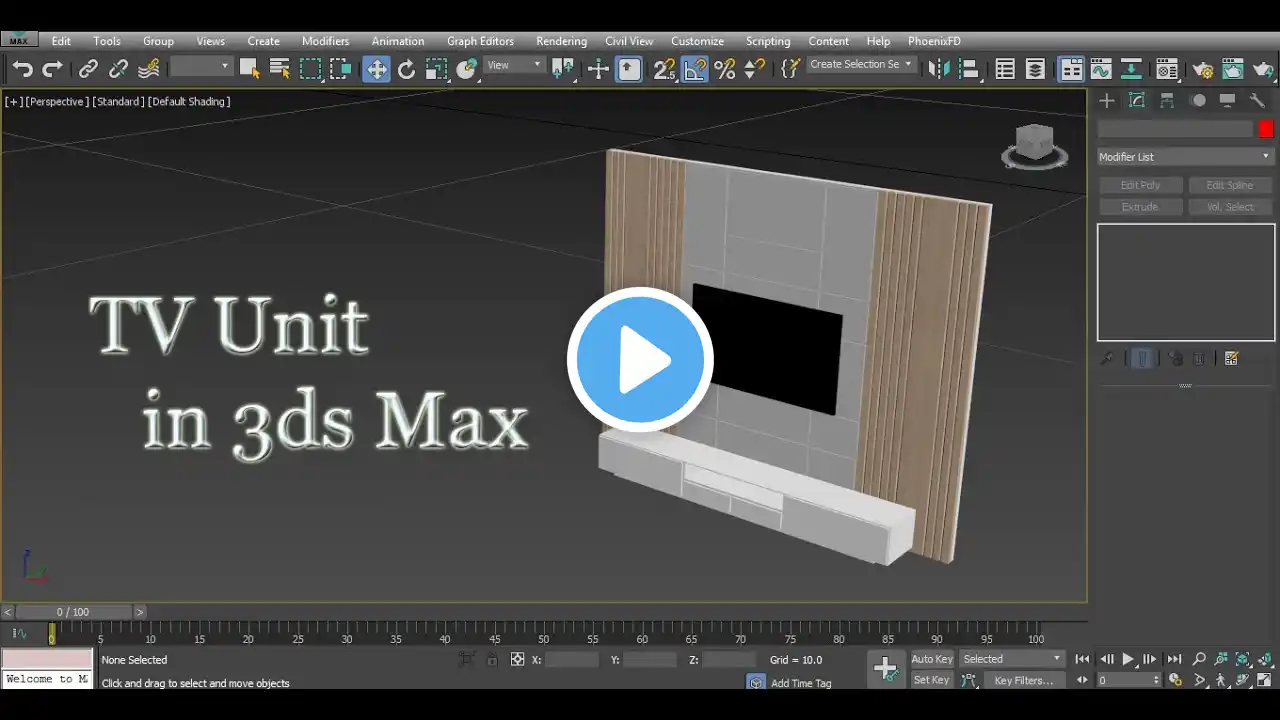The width and height of the screenshot is (1280, 720).
Task: Click the ViewCube in the viewport
Action: [x=1035, y=146]
